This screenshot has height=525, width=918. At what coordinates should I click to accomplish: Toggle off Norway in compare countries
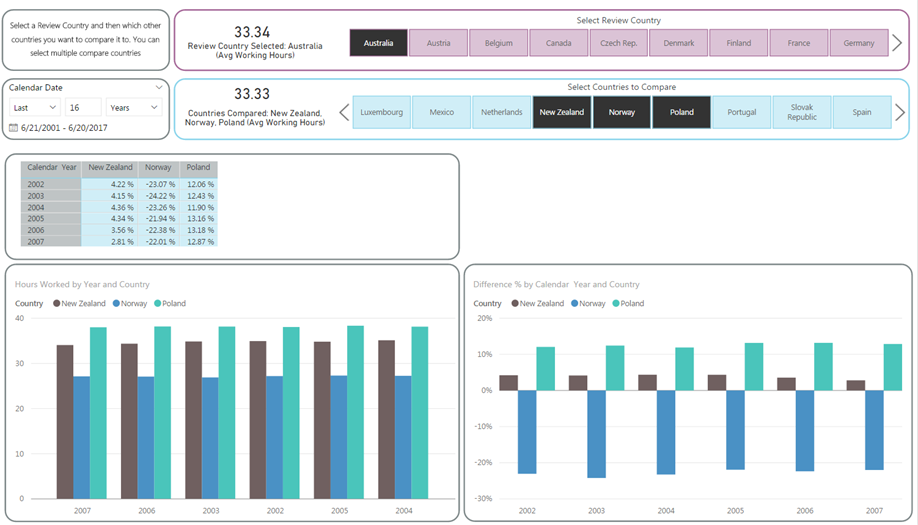point(621,112)
